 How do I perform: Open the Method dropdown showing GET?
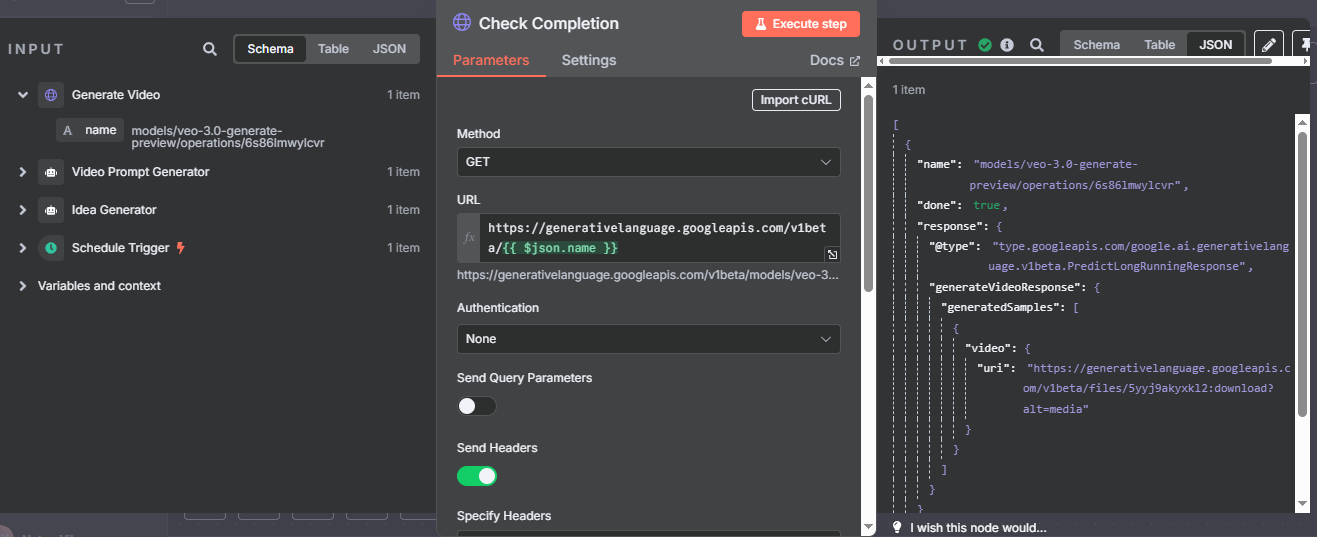point(648,162)
